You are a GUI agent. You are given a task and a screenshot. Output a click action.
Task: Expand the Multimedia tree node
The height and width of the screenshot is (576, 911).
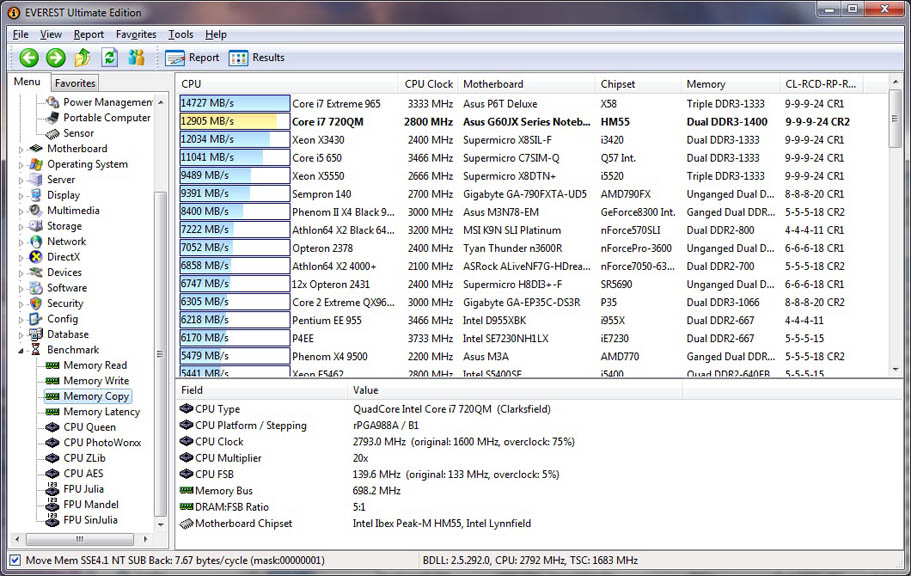tap(21, 211)
